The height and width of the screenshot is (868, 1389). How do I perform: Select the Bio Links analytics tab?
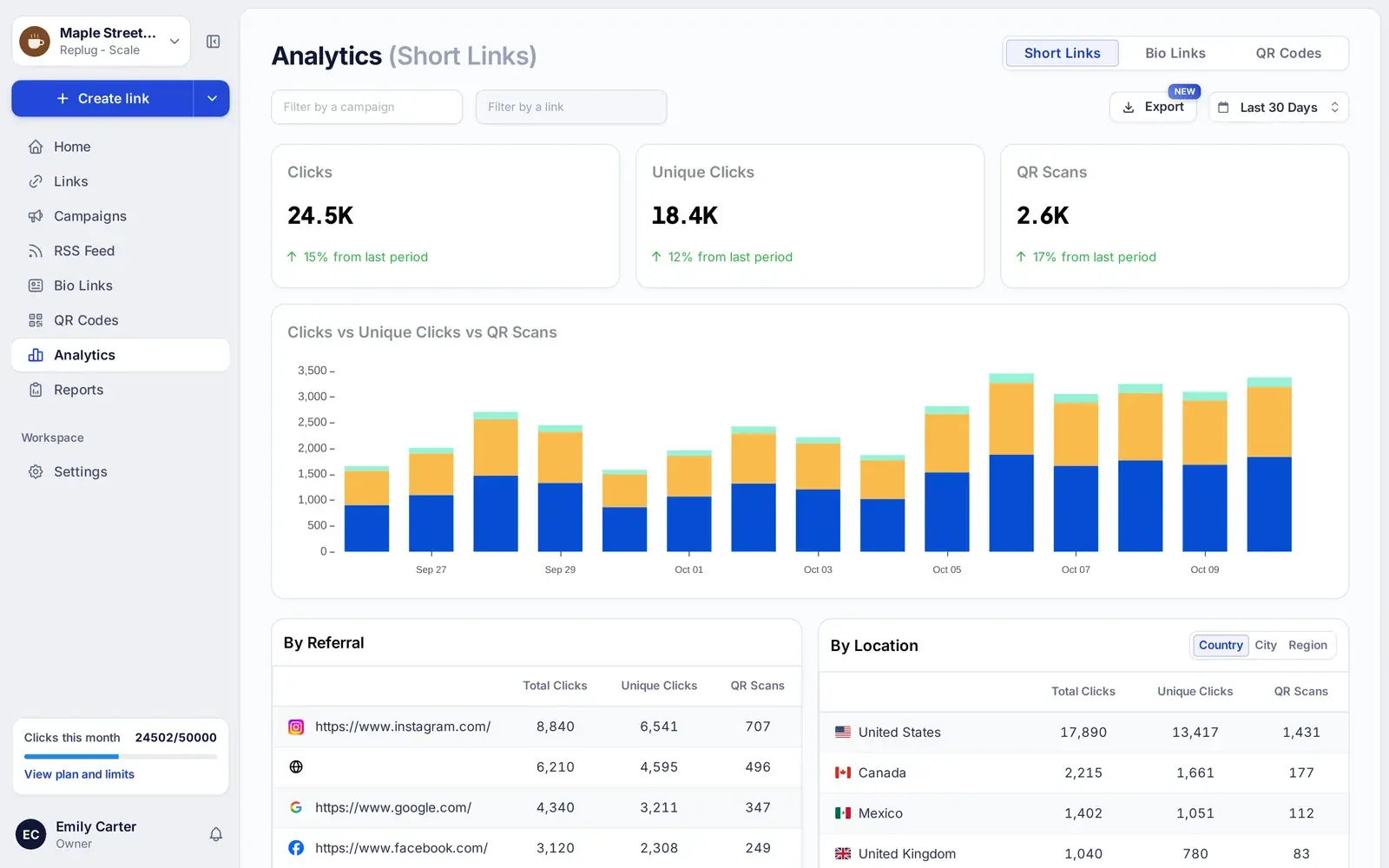1175,53
